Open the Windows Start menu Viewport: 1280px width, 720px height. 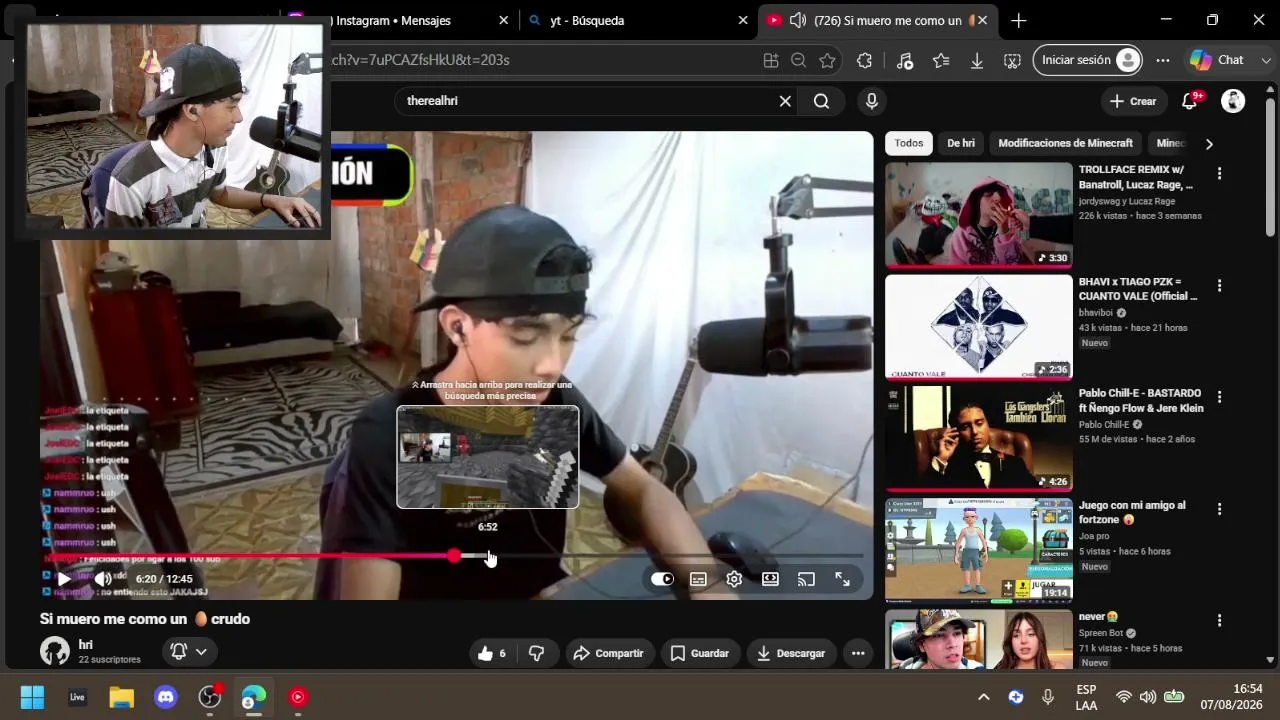32,697
